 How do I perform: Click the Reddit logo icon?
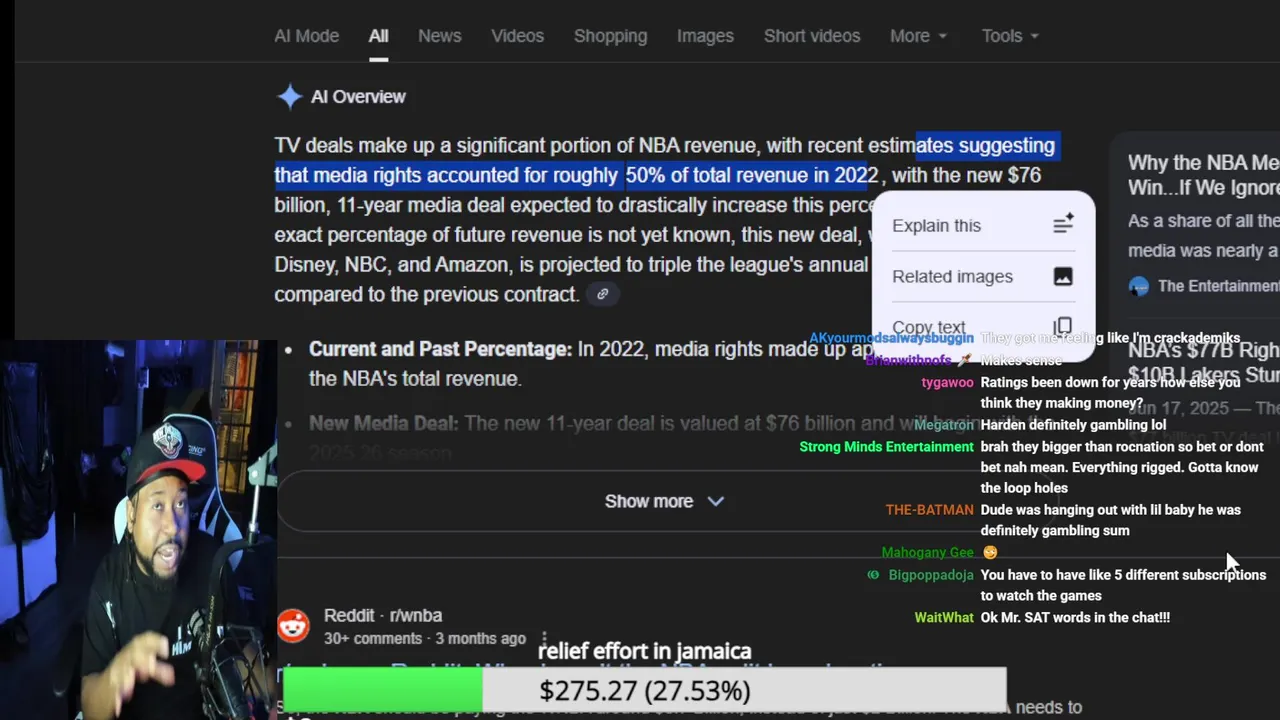point(293,626)
